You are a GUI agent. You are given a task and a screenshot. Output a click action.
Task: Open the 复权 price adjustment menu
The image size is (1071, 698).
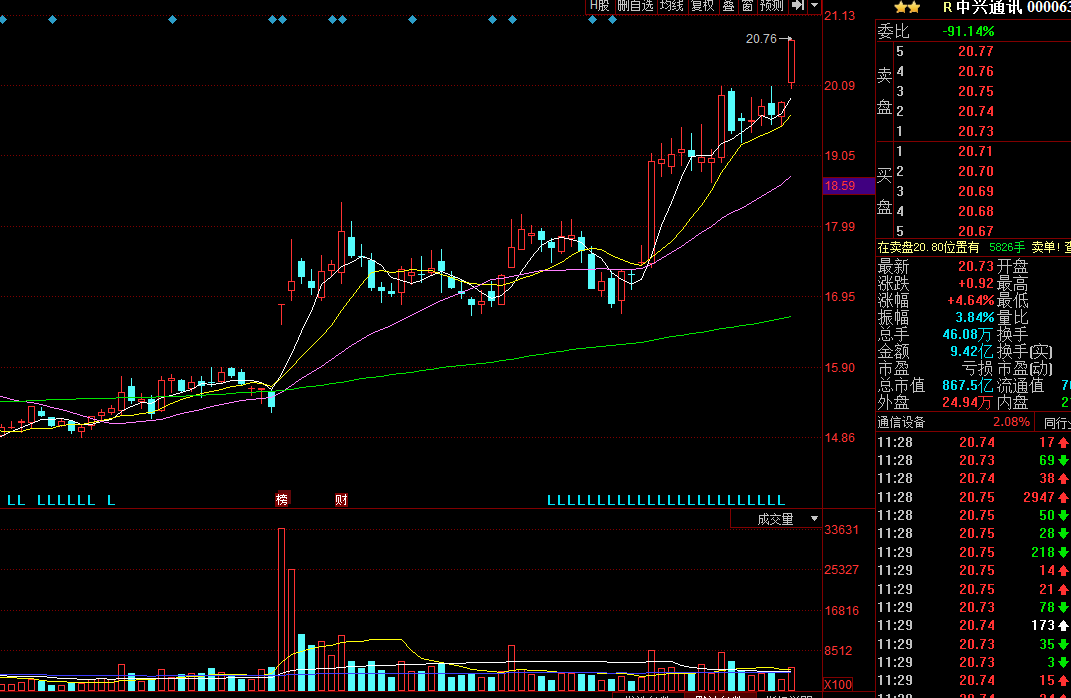(703, 6)
